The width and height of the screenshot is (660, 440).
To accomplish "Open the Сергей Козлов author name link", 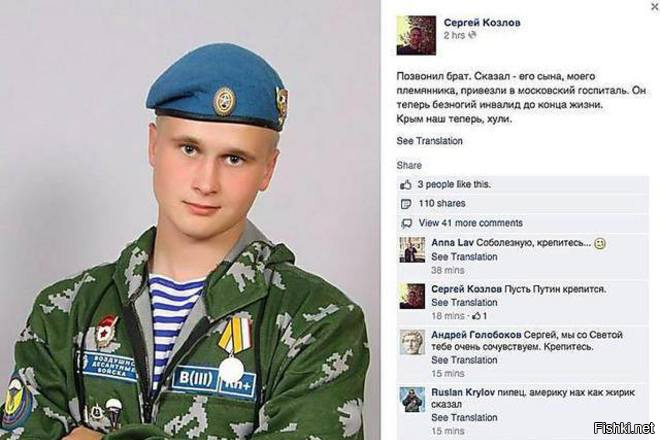I will click(482, 23).
